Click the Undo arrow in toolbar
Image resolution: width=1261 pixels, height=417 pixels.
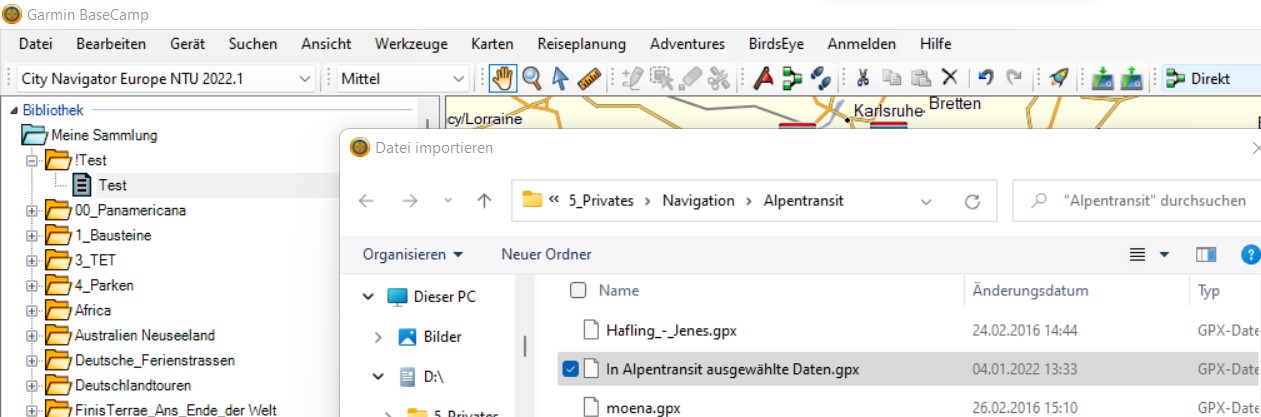tap(986, 78)
